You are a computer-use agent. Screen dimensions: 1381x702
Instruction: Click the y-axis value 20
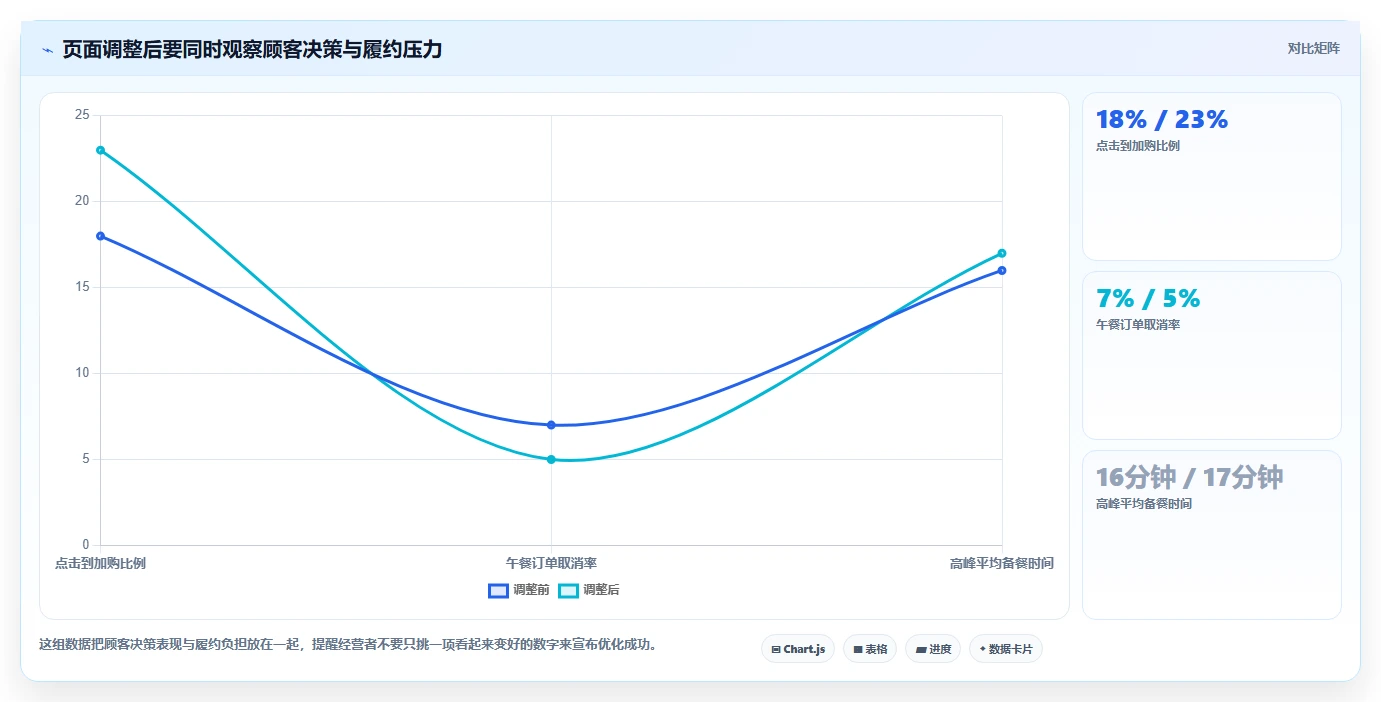pos(82,201)
